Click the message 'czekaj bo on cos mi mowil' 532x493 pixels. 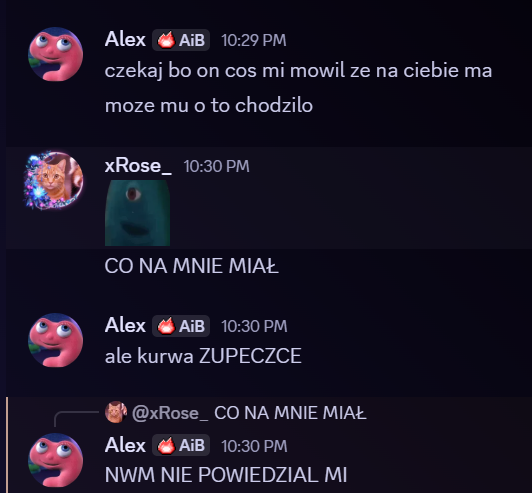[x=298, y=88]
